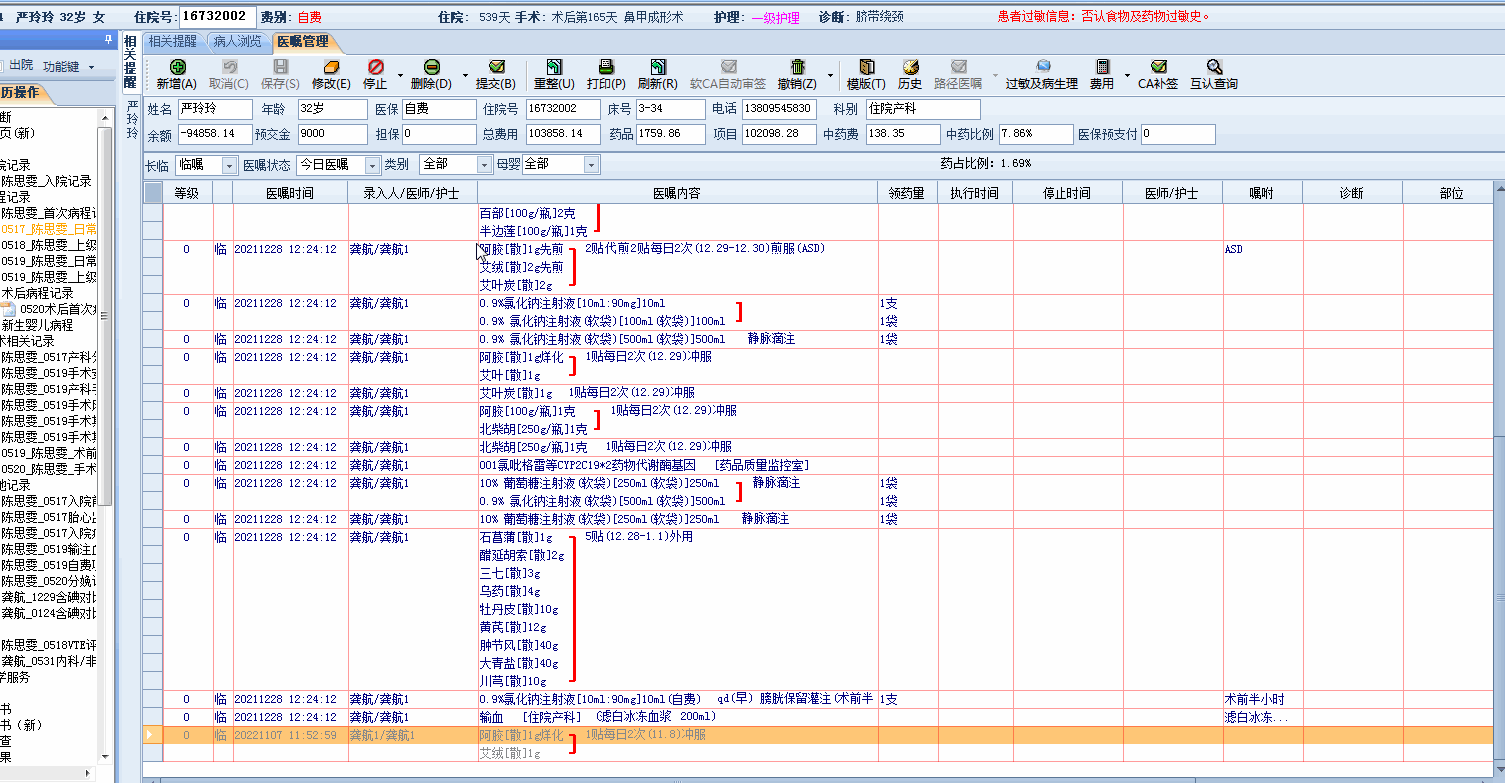The image size is (1505, 783).
Task: Click the 软CA自动审签 icon
Action: pyautogui.click(x=728, y=67)
